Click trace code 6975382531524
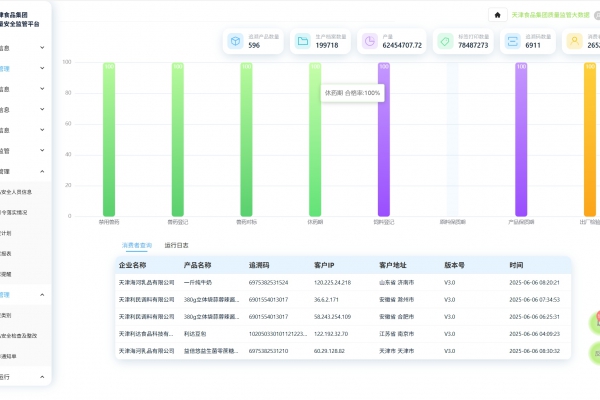This screenshot has height=400, width=600. (x=268, y=282)
